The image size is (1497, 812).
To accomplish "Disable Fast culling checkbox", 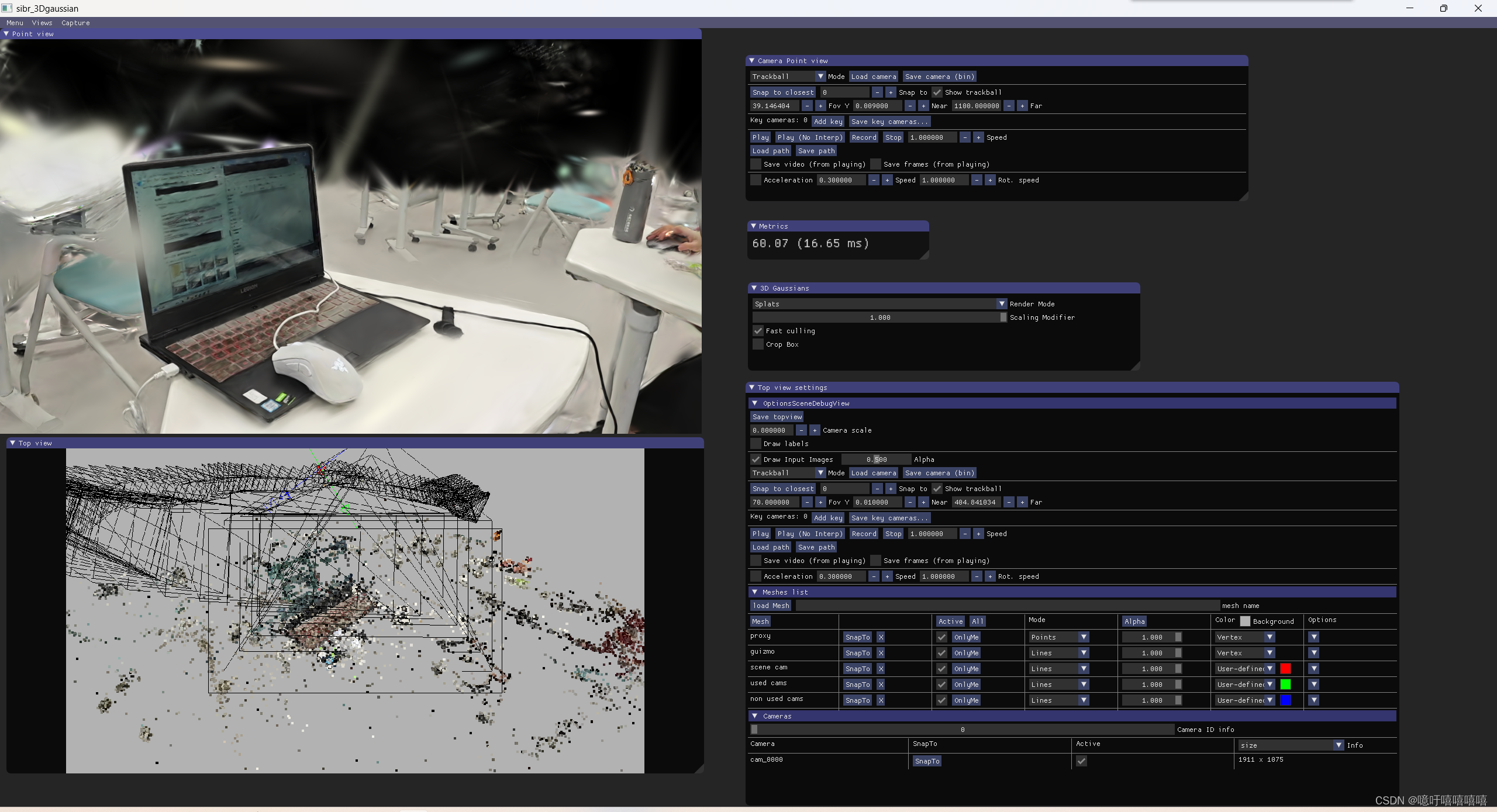I will (x=758, y=331).
